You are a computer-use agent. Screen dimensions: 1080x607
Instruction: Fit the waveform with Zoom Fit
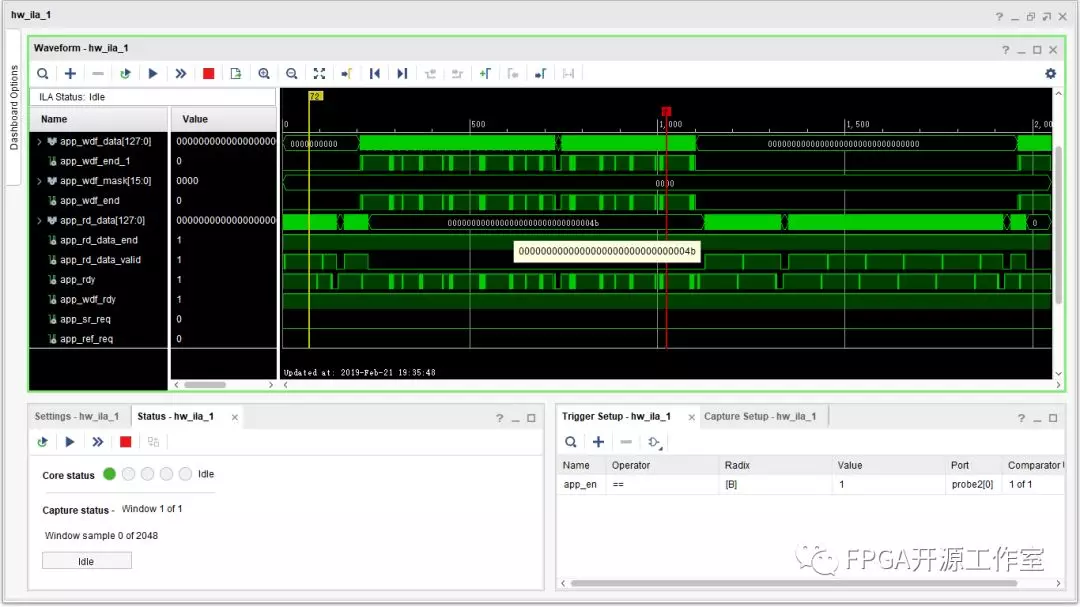pos(319,73)
